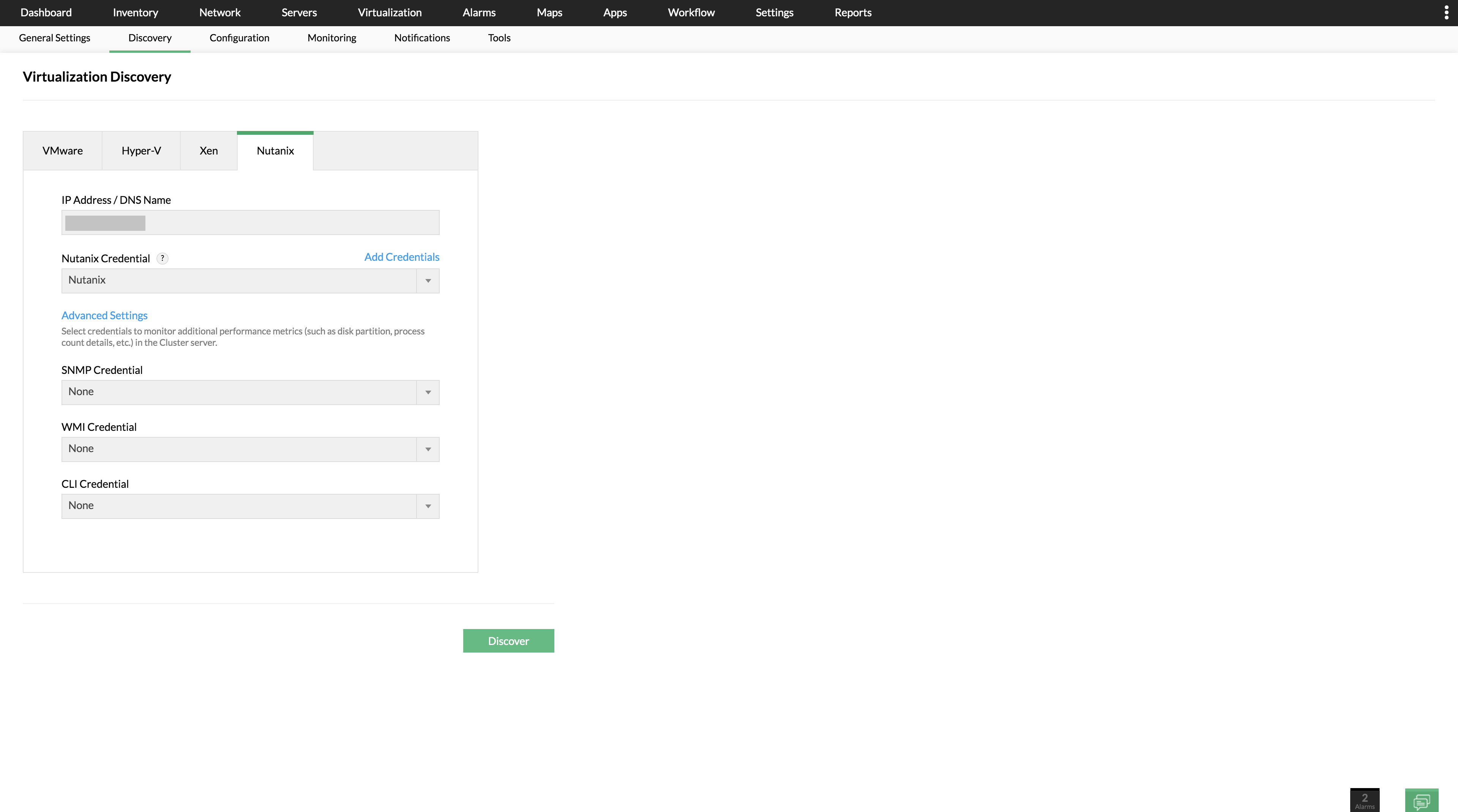Expand the Nutanix Credential dropdown arrow

pos(428,281)
